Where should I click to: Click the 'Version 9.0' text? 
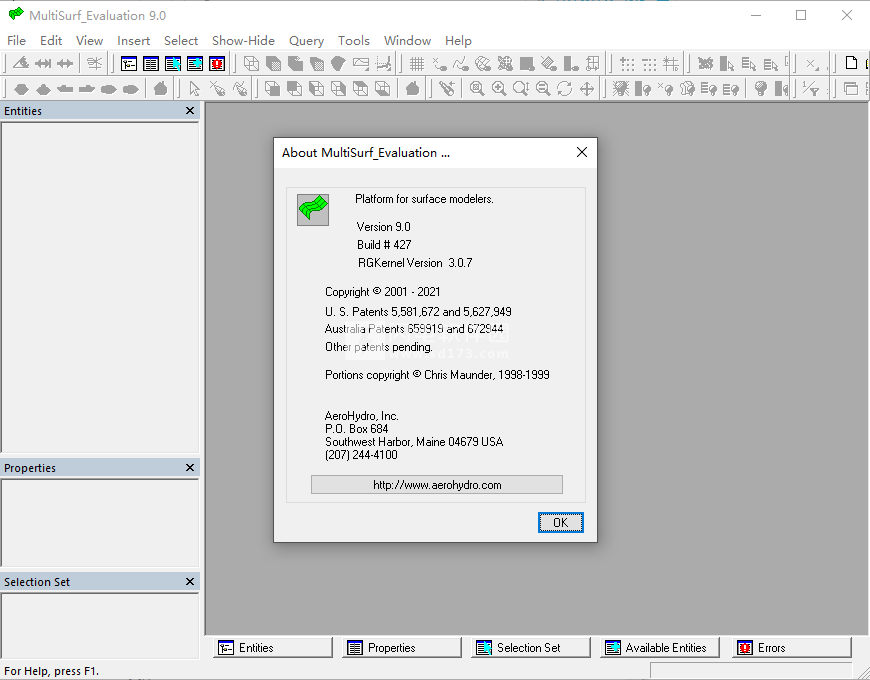(383, 227)
